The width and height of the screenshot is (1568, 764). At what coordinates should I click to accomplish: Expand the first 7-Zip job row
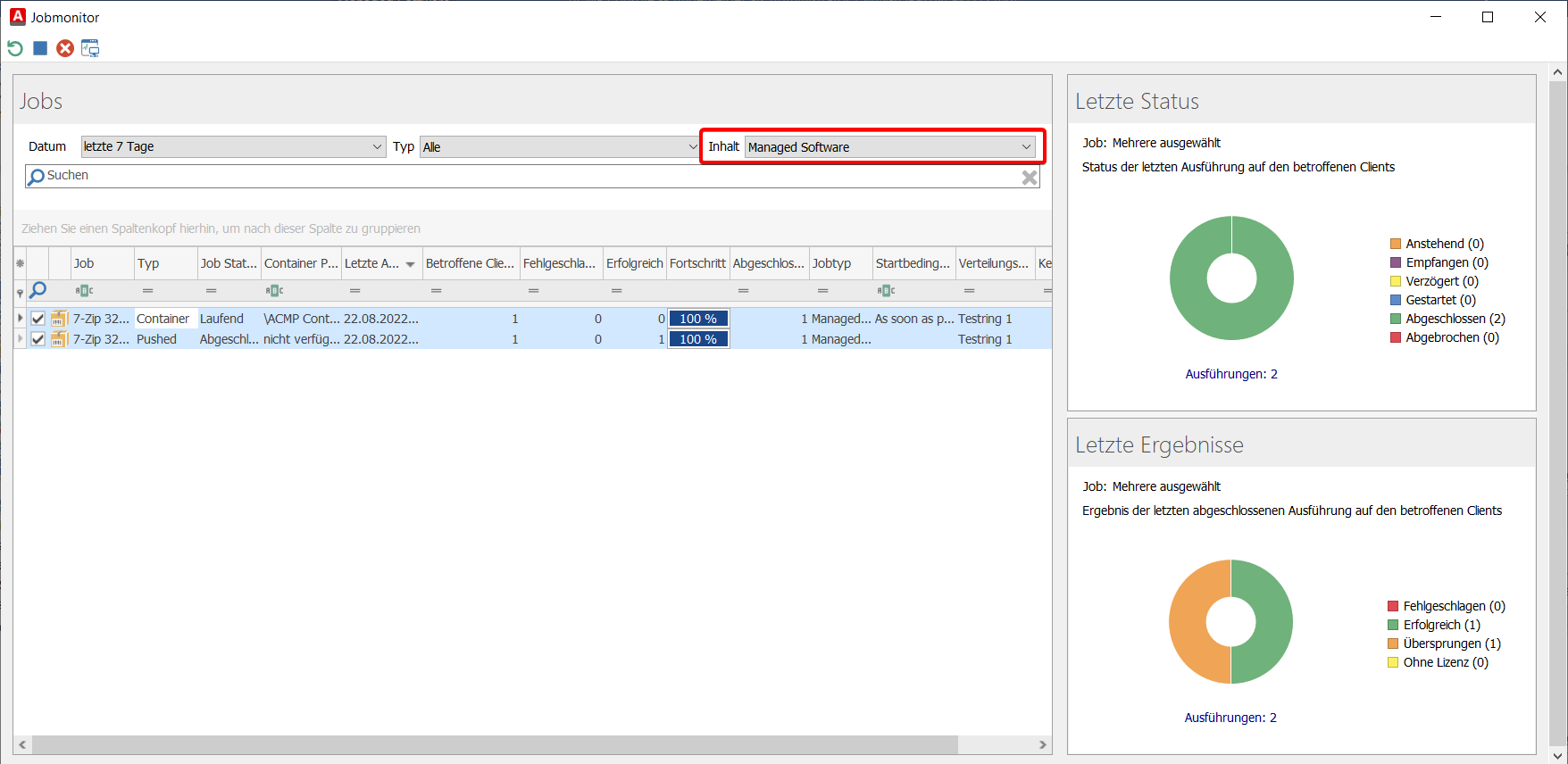tap(20, 319)
